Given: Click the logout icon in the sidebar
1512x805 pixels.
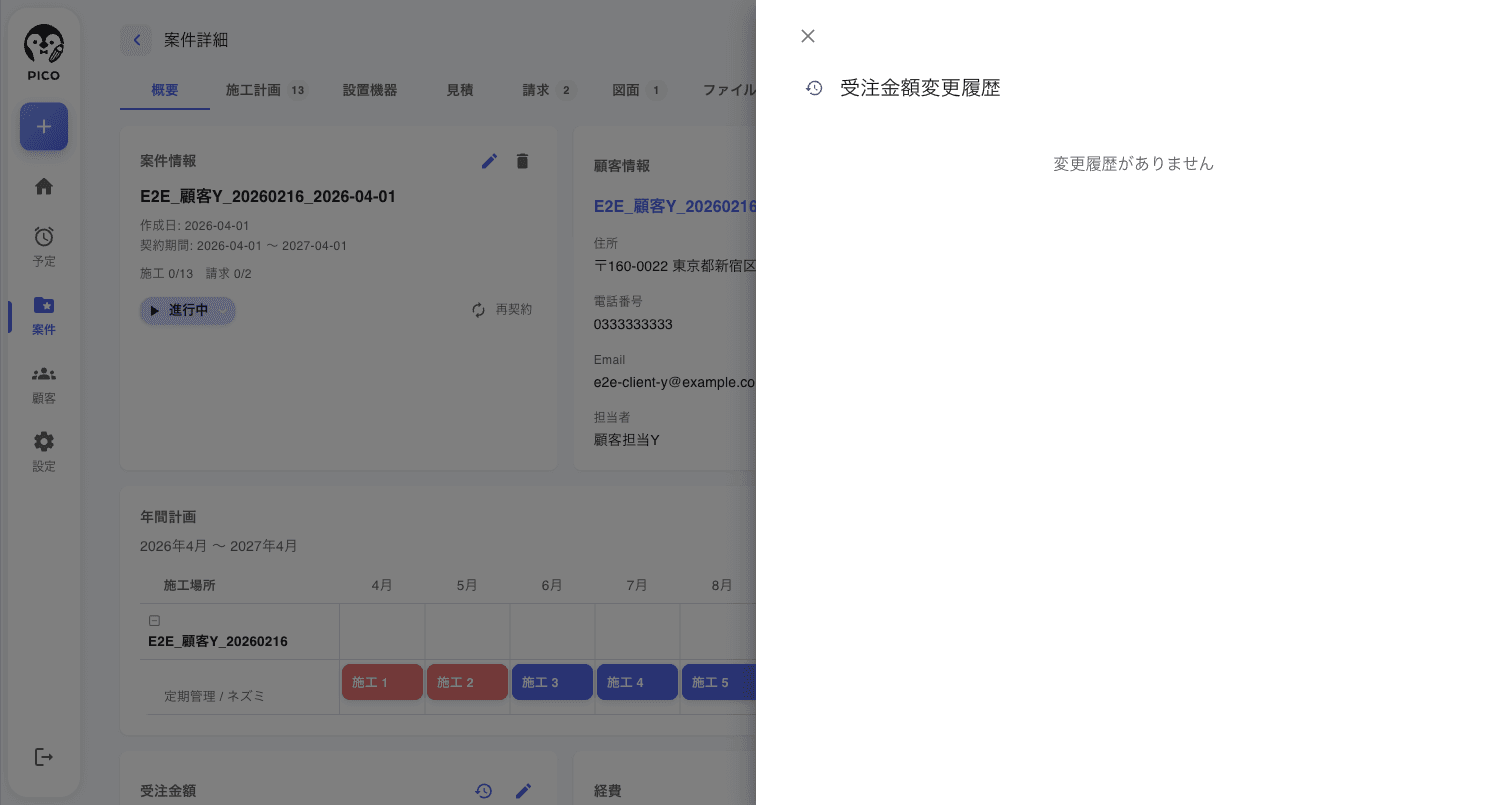Looking at the screenshot, I should click(44, 757).
